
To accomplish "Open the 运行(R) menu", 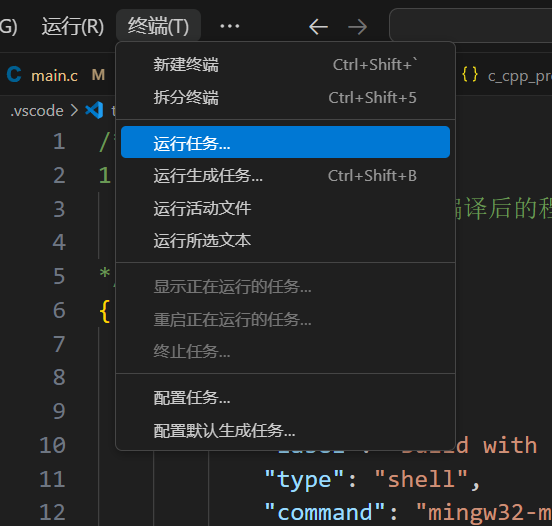I will click(x=73, y=26).
